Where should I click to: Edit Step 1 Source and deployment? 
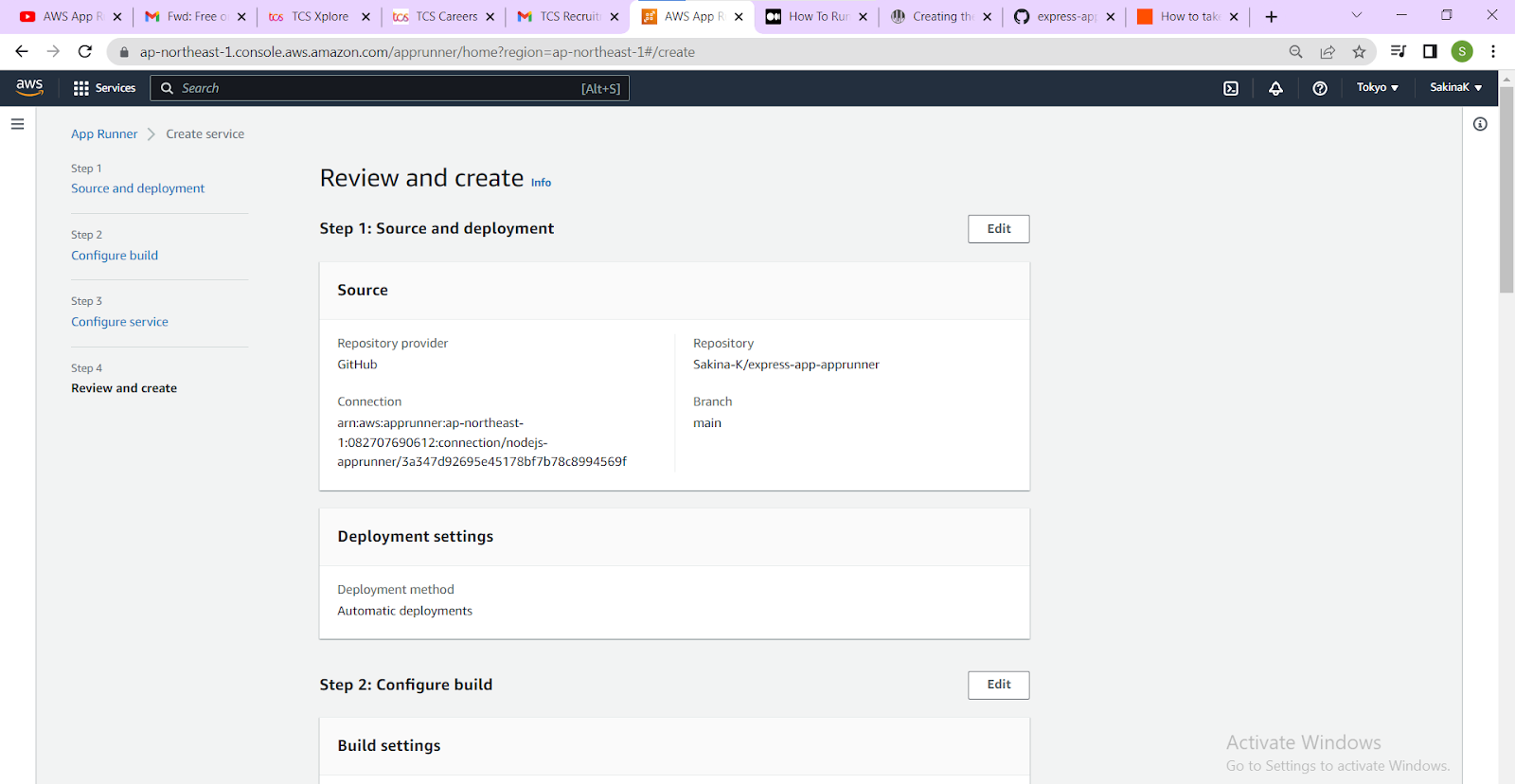tap(998, 229)
